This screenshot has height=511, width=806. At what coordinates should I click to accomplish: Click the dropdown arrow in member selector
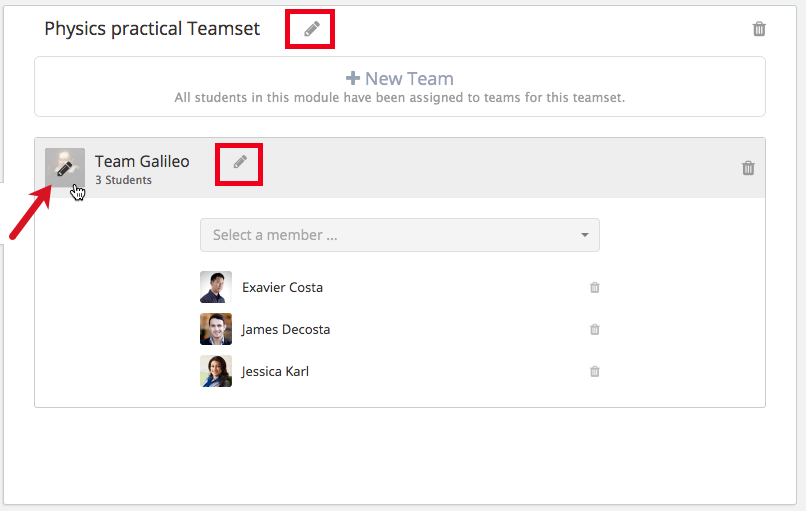coord(584,235)
